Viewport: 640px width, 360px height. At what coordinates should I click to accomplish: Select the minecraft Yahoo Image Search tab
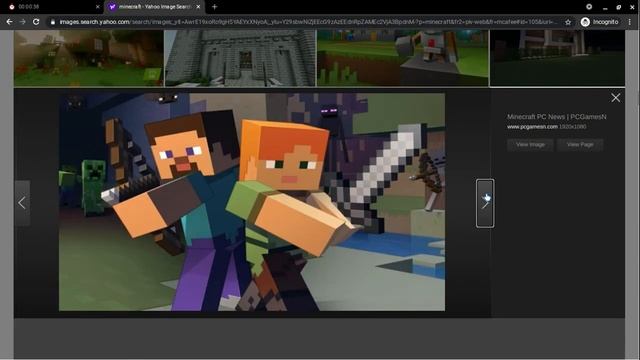click(x=154, y=7)
